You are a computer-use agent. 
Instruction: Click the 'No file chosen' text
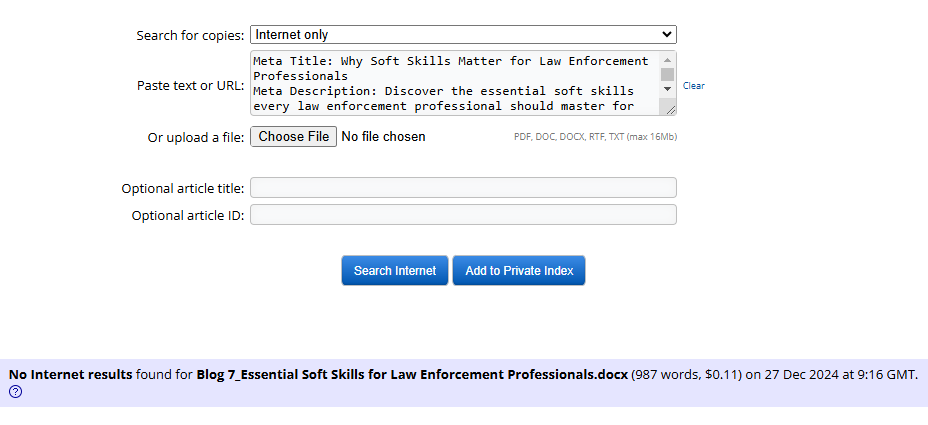tap(384, 137)
